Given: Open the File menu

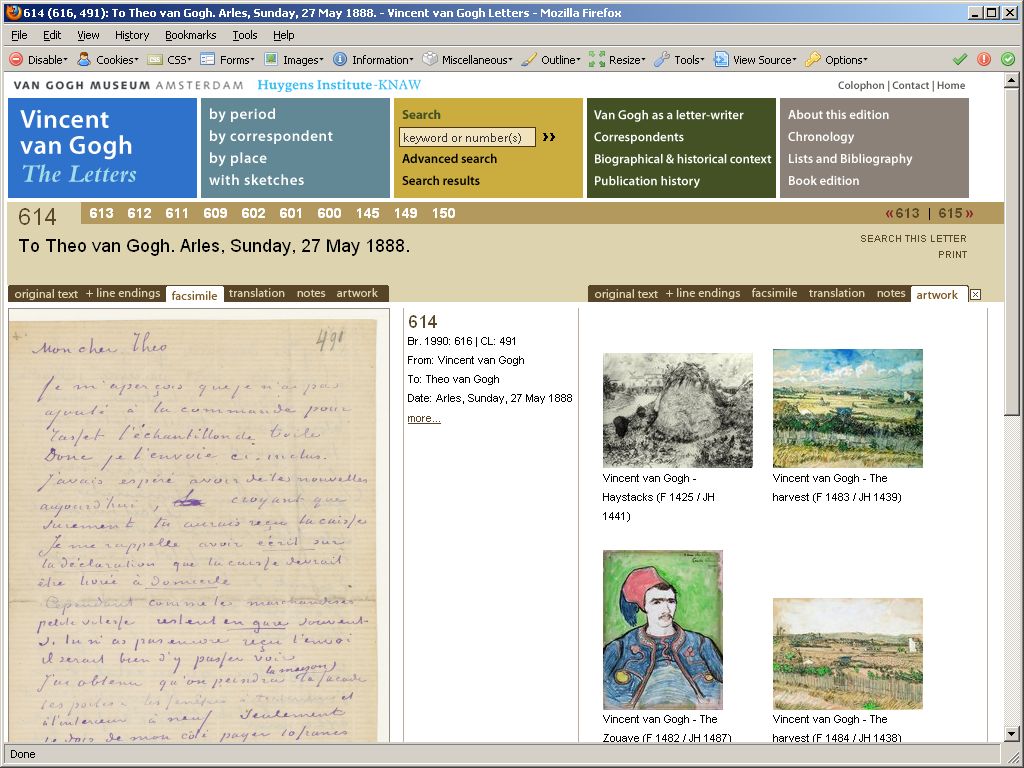Looking at the screenshot, I should pos(20,35).
